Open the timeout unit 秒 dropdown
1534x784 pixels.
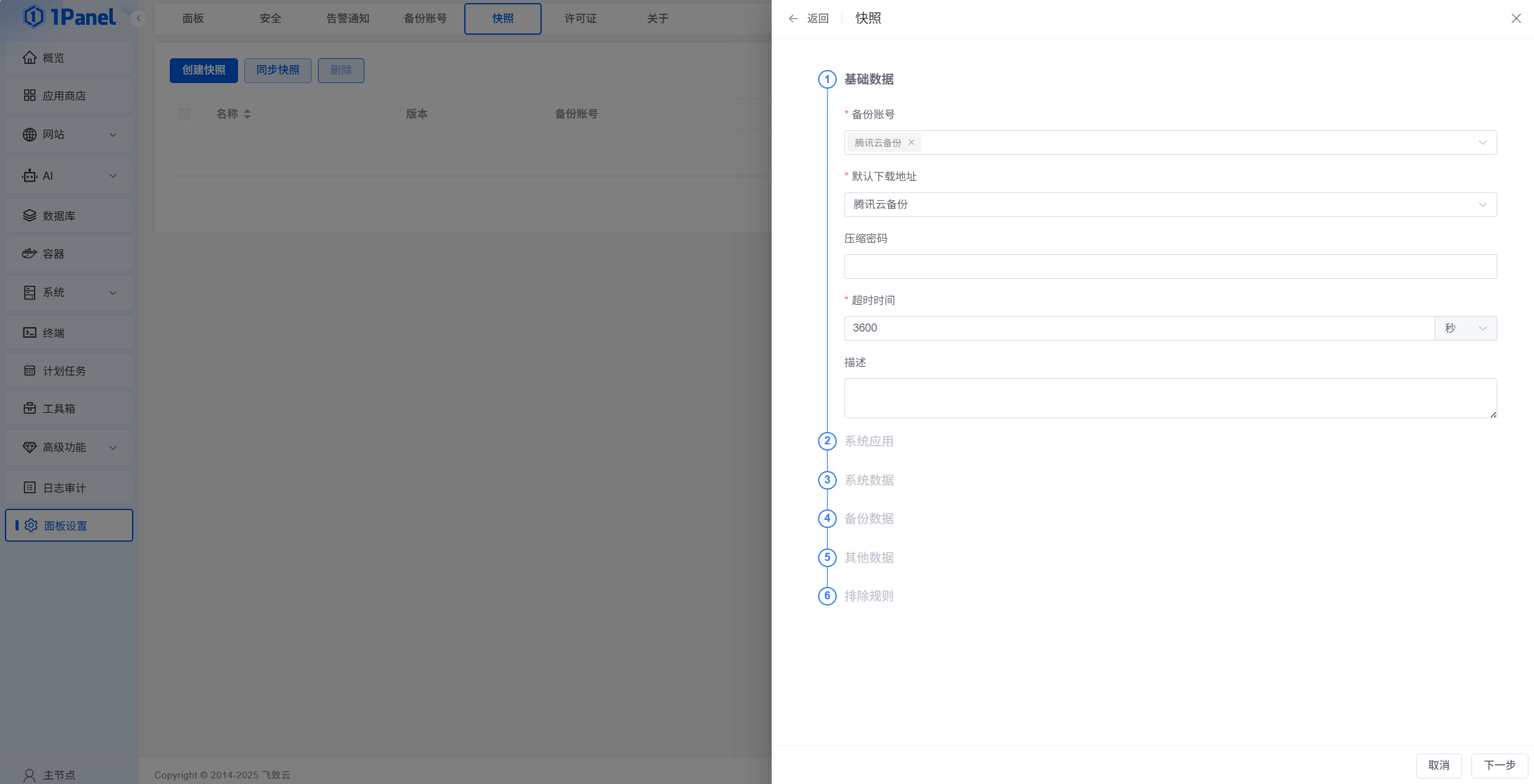[x=1465, y=328]
